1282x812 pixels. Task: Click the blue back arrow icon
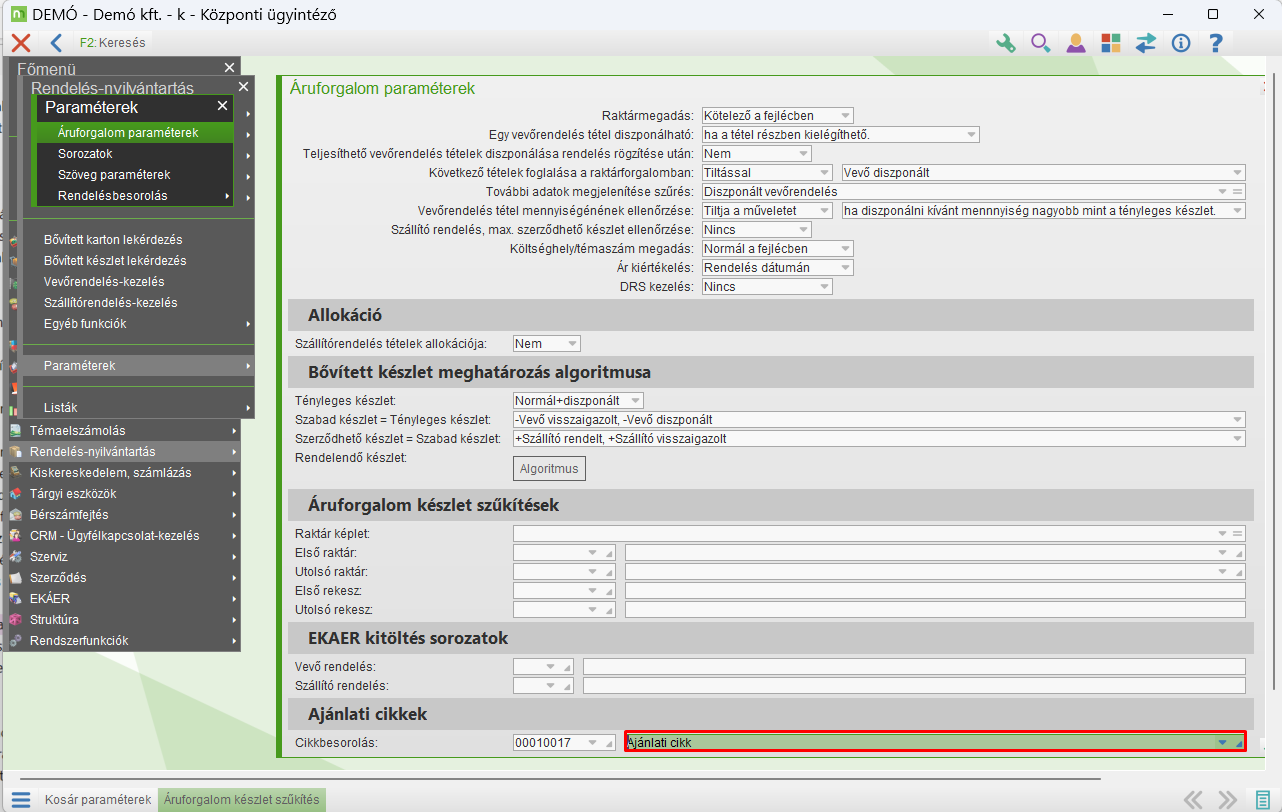[56, 43]
